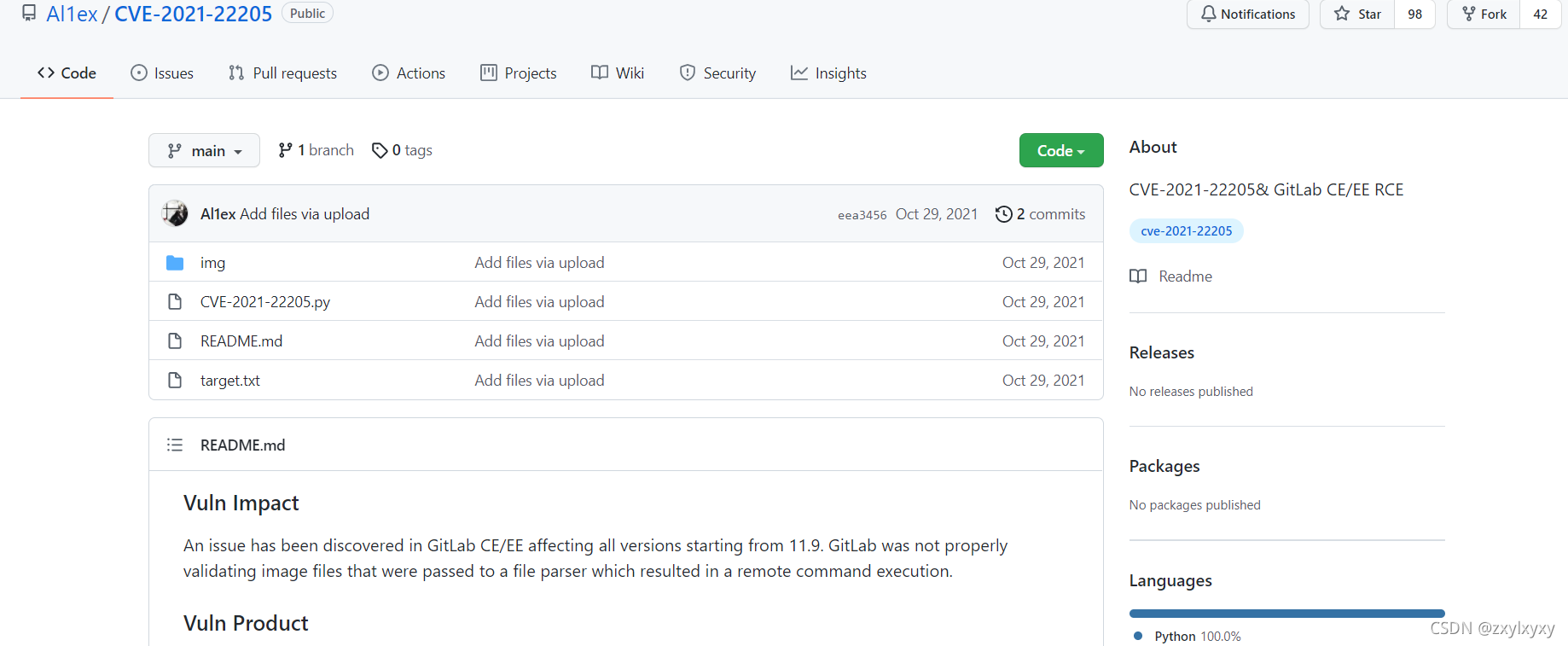Open the img folder
The image size is (1568, 646).
tap(212, 263)
